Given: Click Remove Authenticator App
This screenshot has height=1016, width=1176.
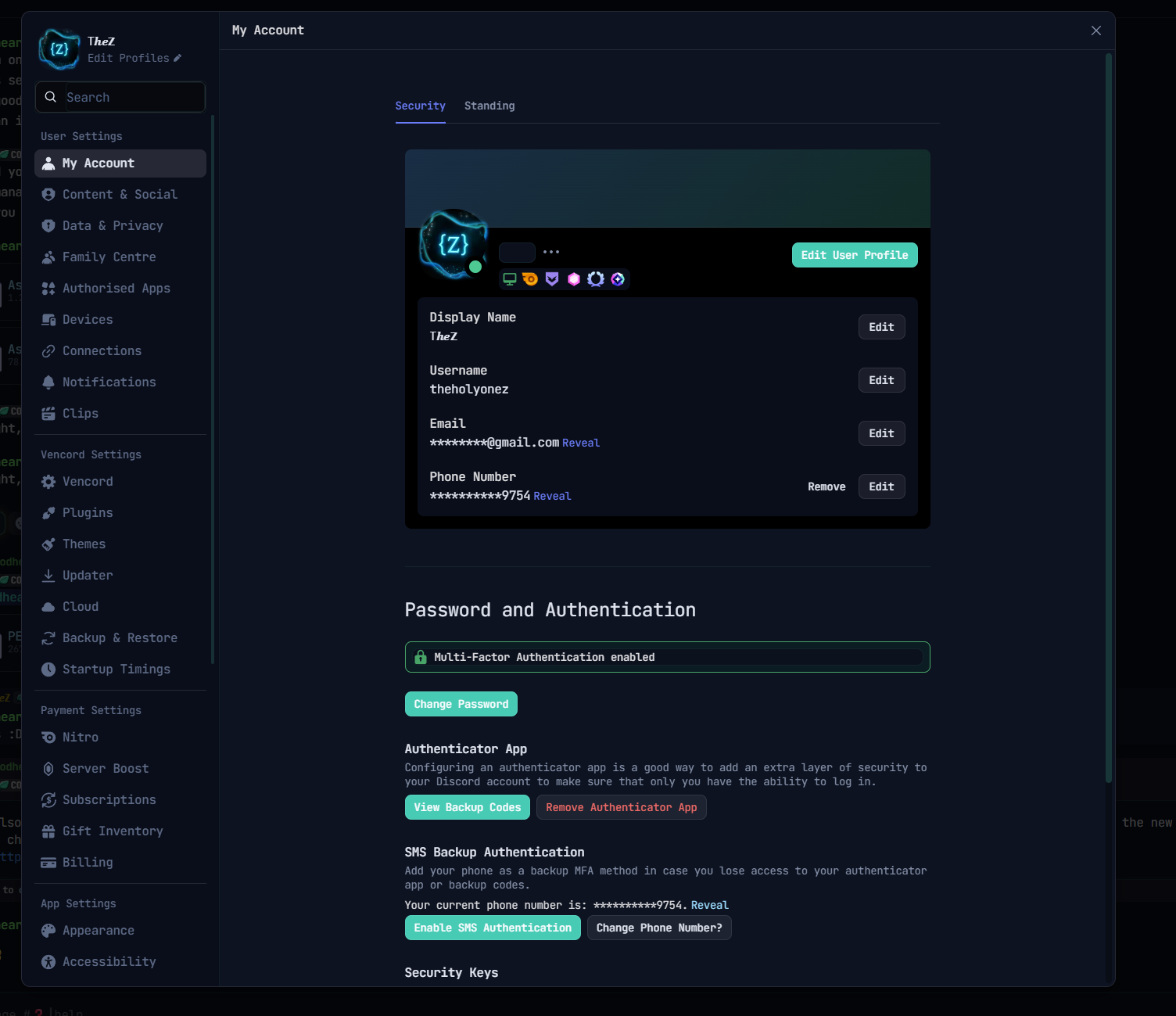Looking at the screenshot, I should pyautogui.click(x=622, y=807).
